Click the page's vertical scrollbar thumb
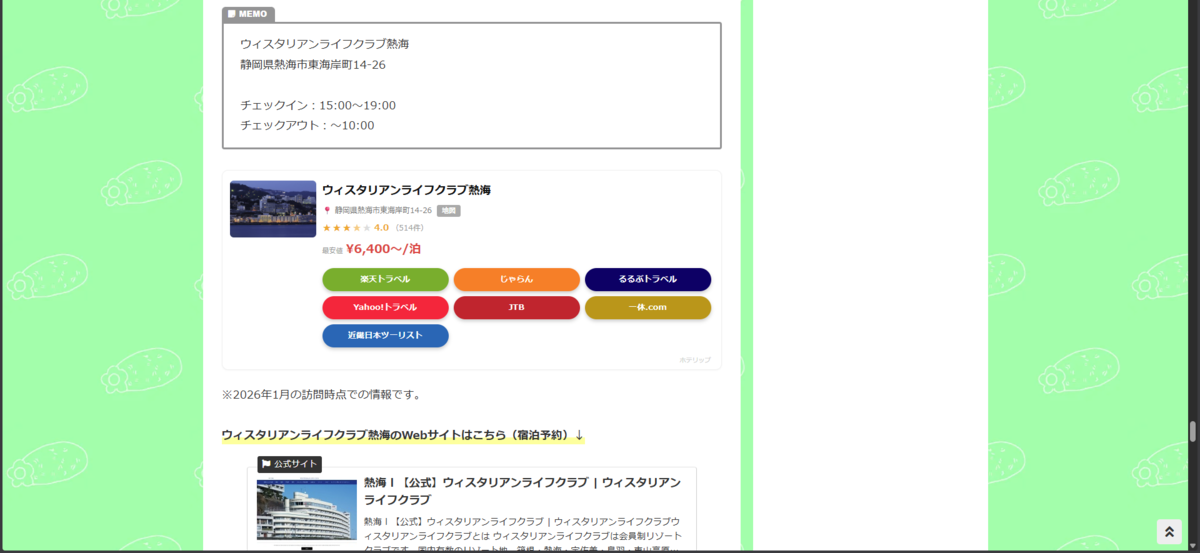The width and height of the screenshot is (1200, 553). tap(1192, 432)
